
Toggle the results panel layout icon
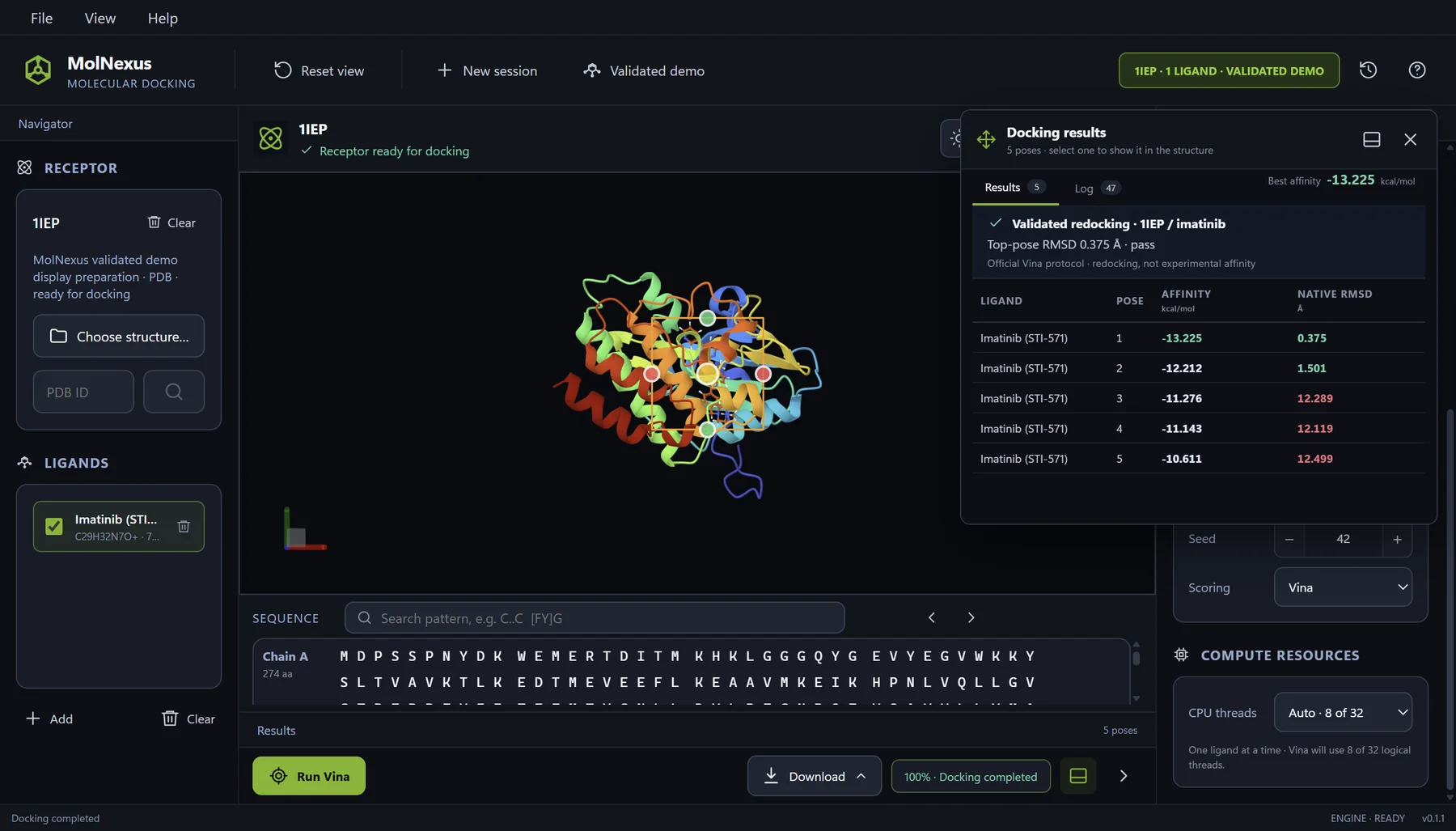(x=1078, y=776)
